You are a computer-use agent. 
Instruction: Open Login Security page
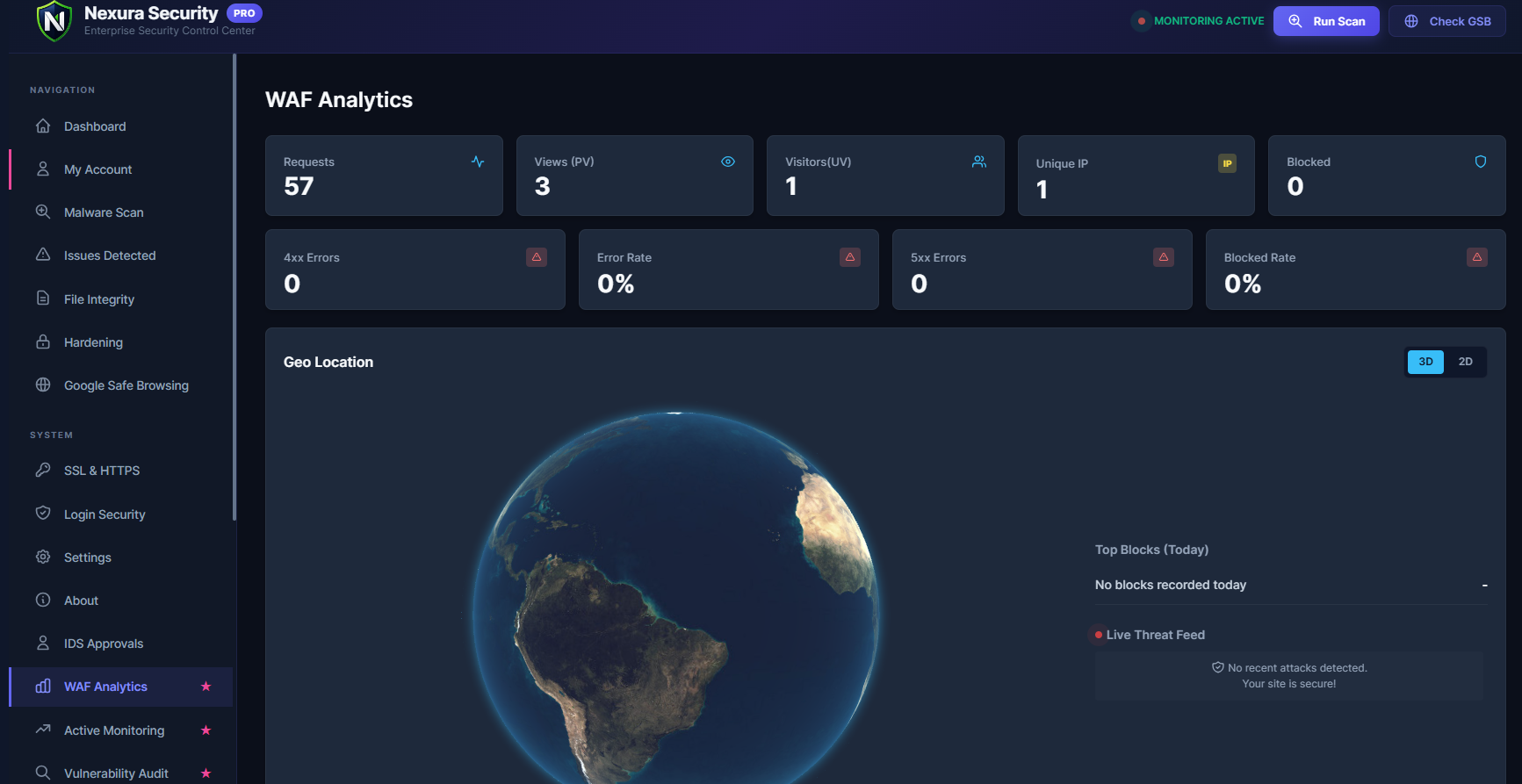coord(121,514)
